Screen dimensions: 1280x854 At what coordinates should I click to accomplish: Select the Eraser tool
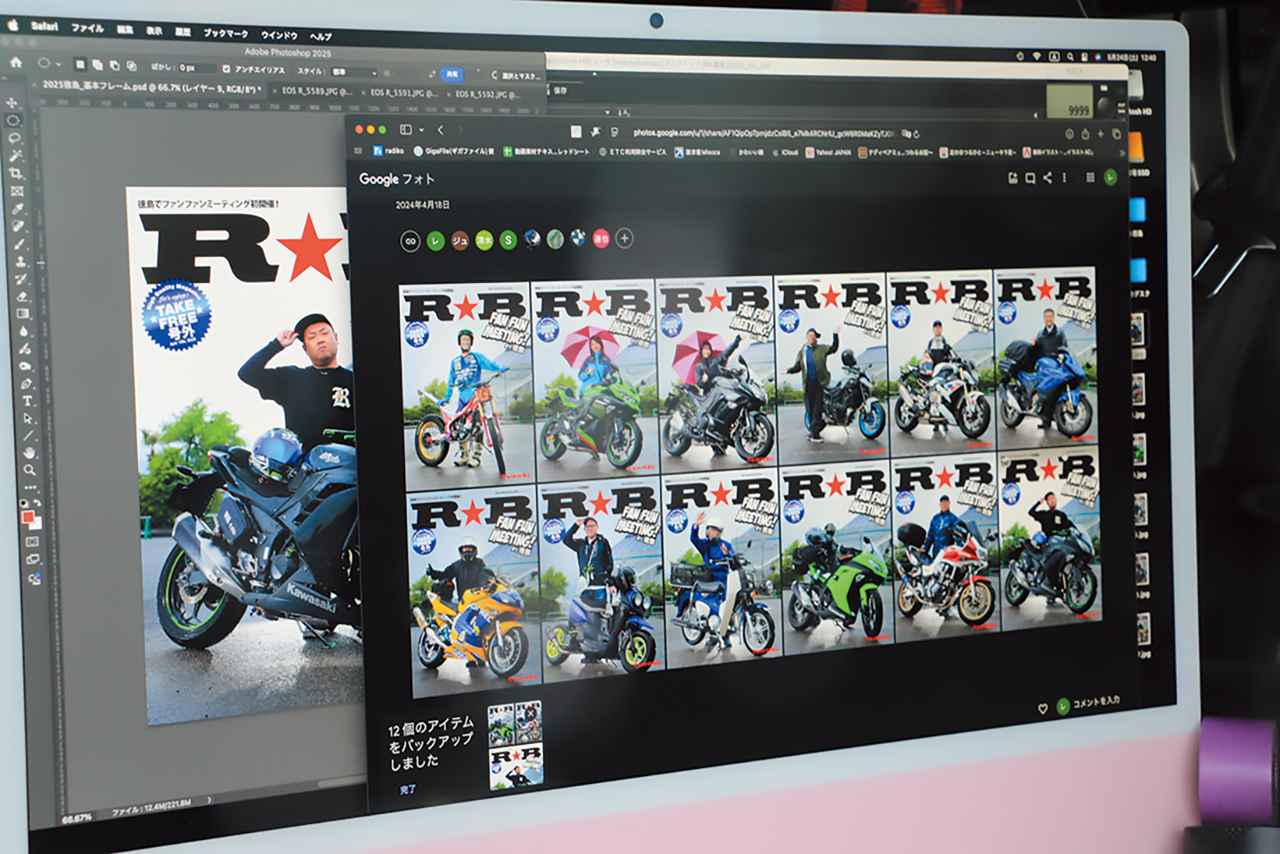coord(22,295)
